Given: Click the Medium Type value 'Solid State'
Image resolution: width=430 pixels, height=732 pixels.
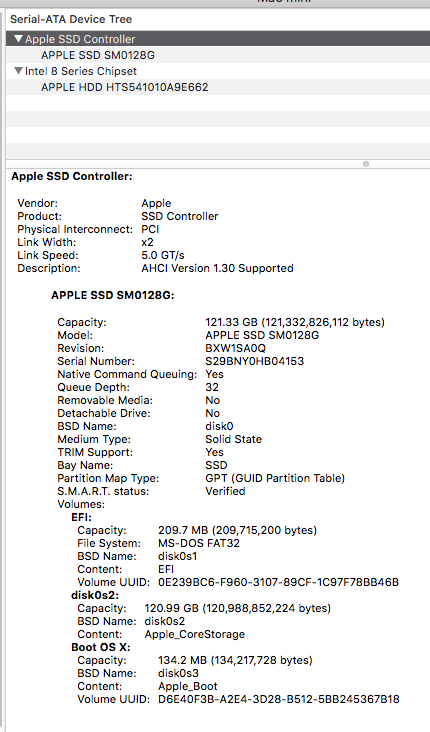Looking at the screenshot, I should pos(233,439).
